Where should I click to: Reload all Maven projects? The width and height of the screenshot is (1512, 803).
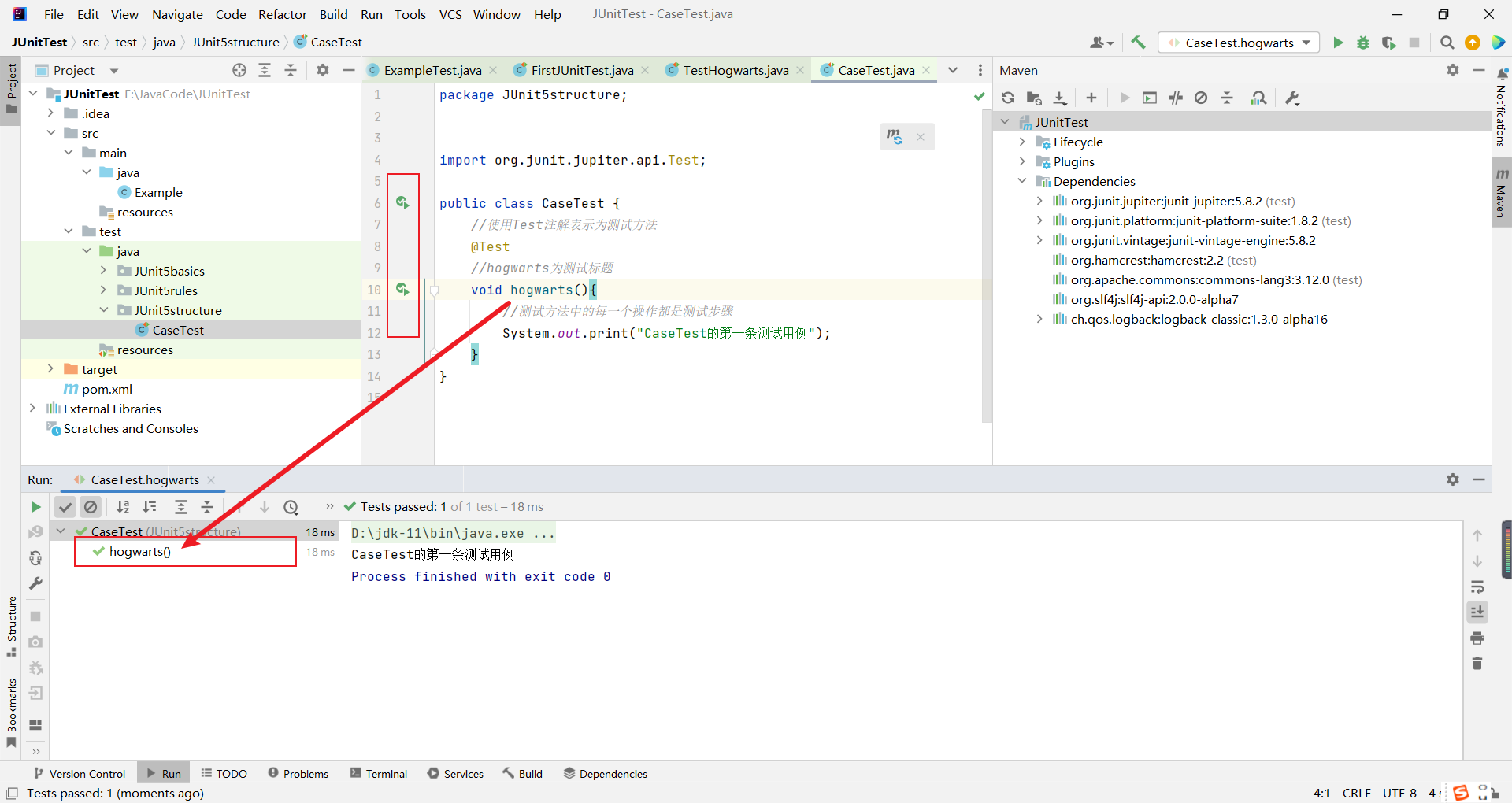(x=1008, y=98)
